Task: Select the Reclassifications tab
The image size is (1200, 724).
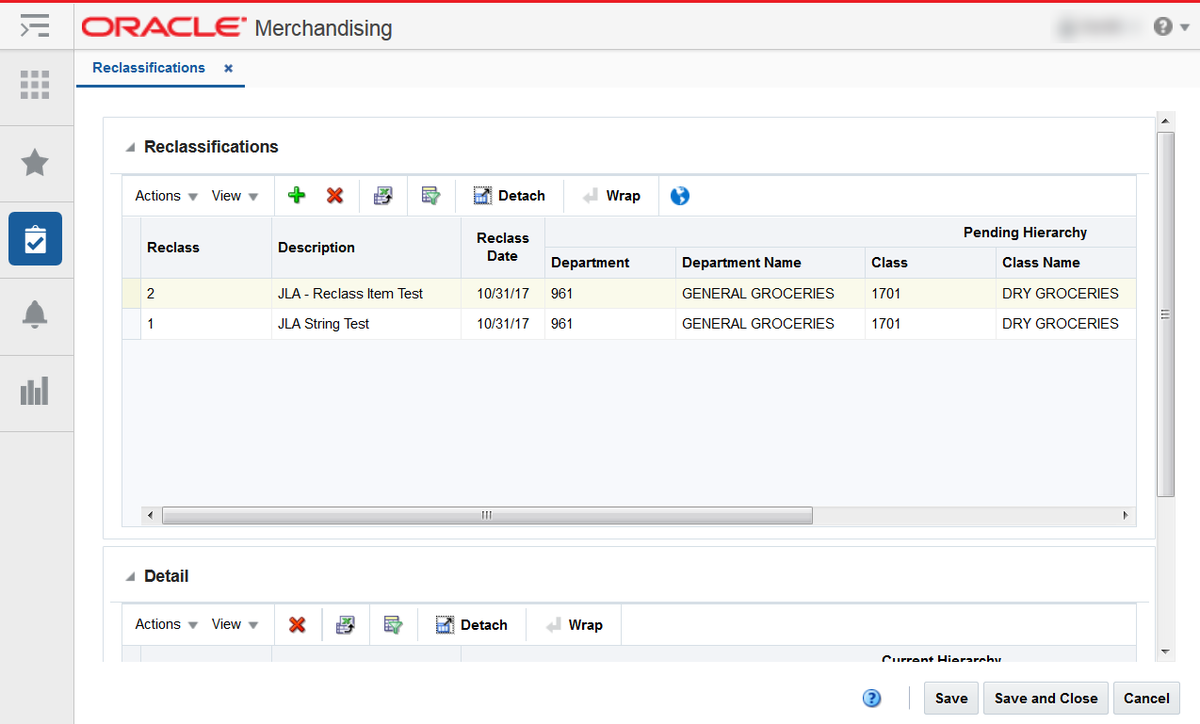Action: [148, 68]
